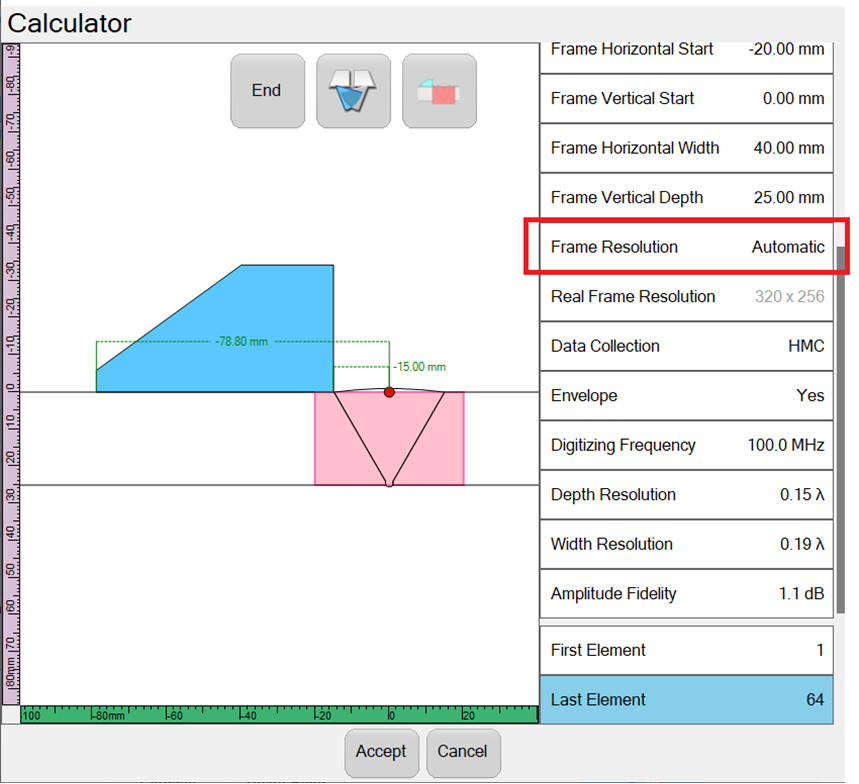Screen dimensions: 859x784
Task: Select the highlighted Last Element row
Action: [x=686, y=700]
